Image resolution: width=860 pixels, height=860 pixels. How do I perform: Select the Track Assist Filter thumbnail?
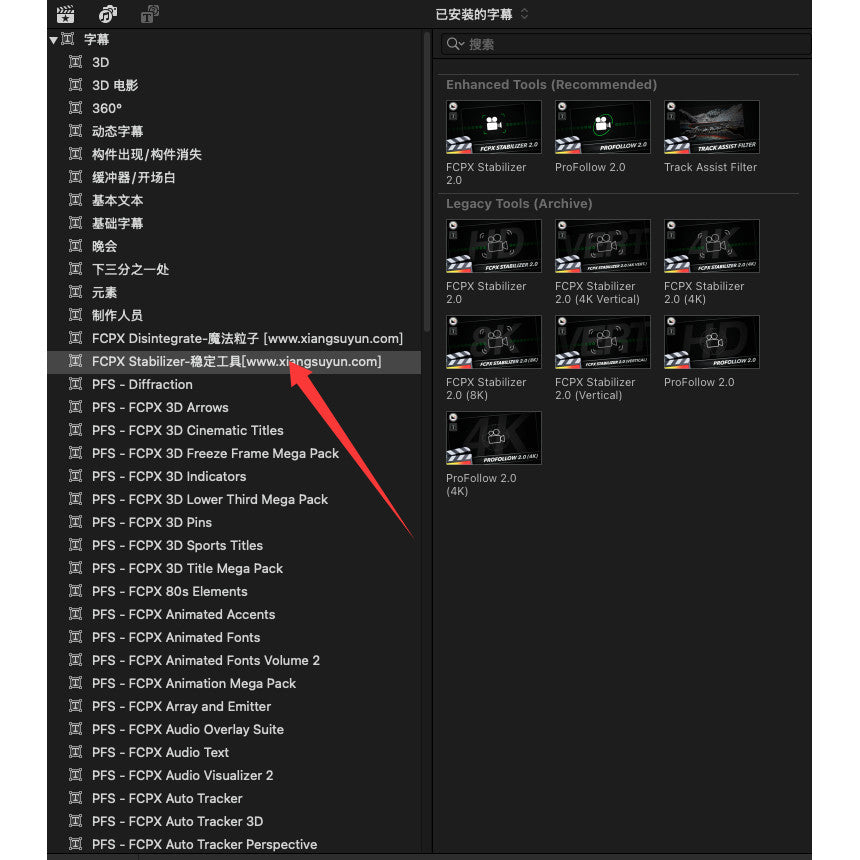712,127
